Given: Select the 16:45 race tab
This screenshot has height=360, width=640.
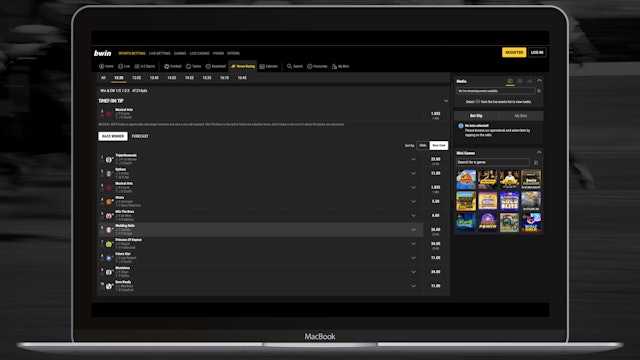Looking at the screenshot, I should [x=242, y=78].
